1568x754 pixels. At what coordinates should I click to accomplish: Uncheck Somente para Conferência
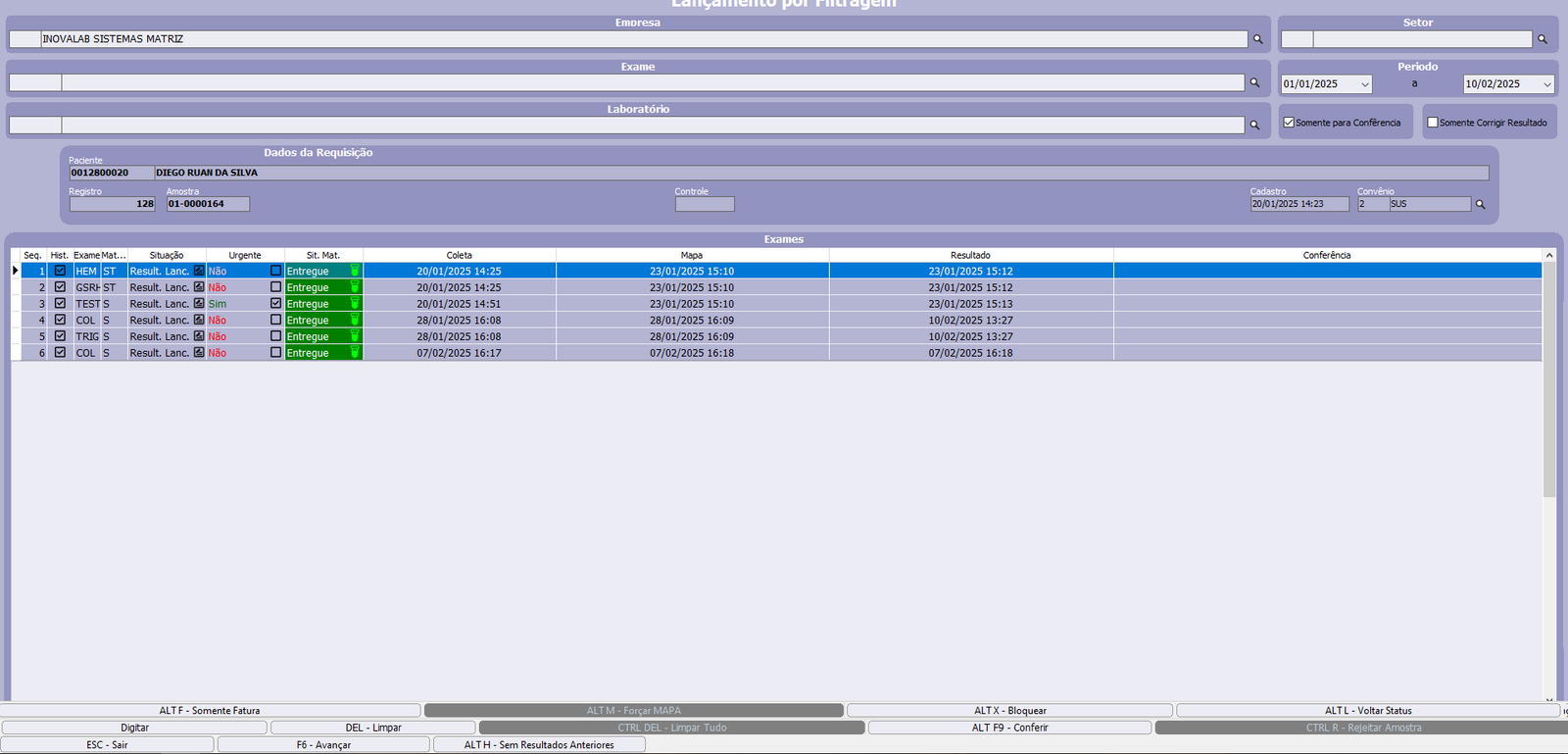pos(1290,123)
